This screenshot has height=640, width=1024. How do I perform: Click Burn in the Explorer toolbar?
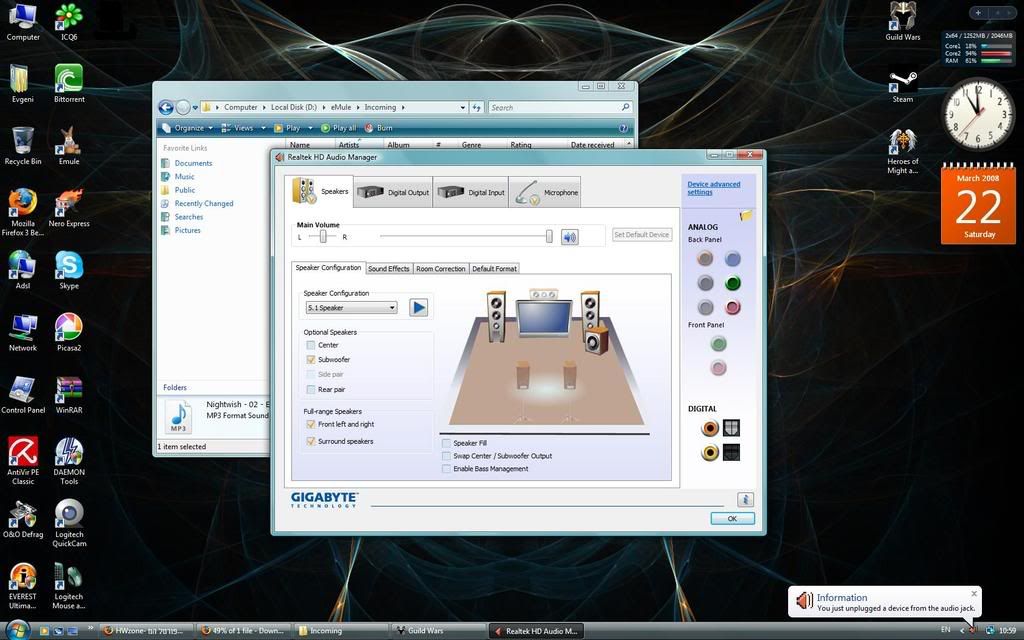click(x=378, y=128)
